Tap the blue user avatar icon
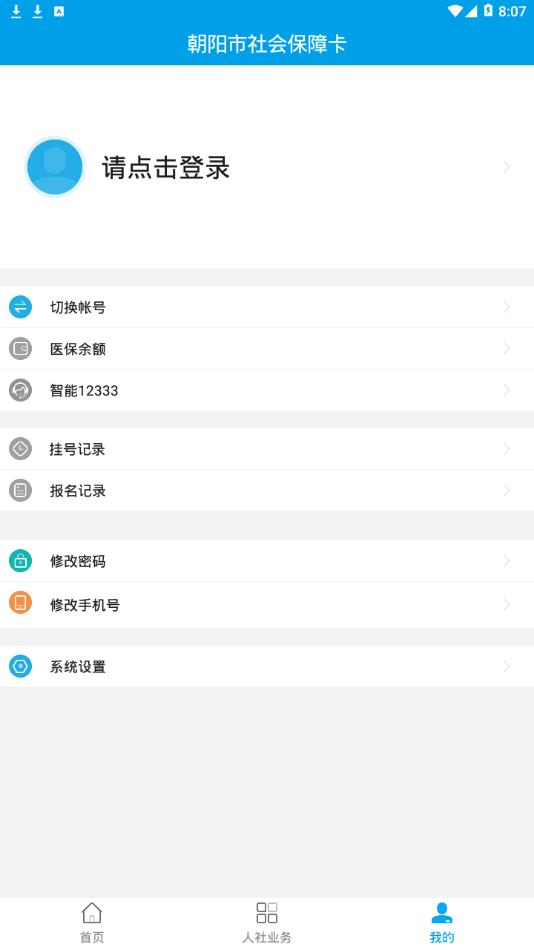534x950 pixels. (55, 167)
